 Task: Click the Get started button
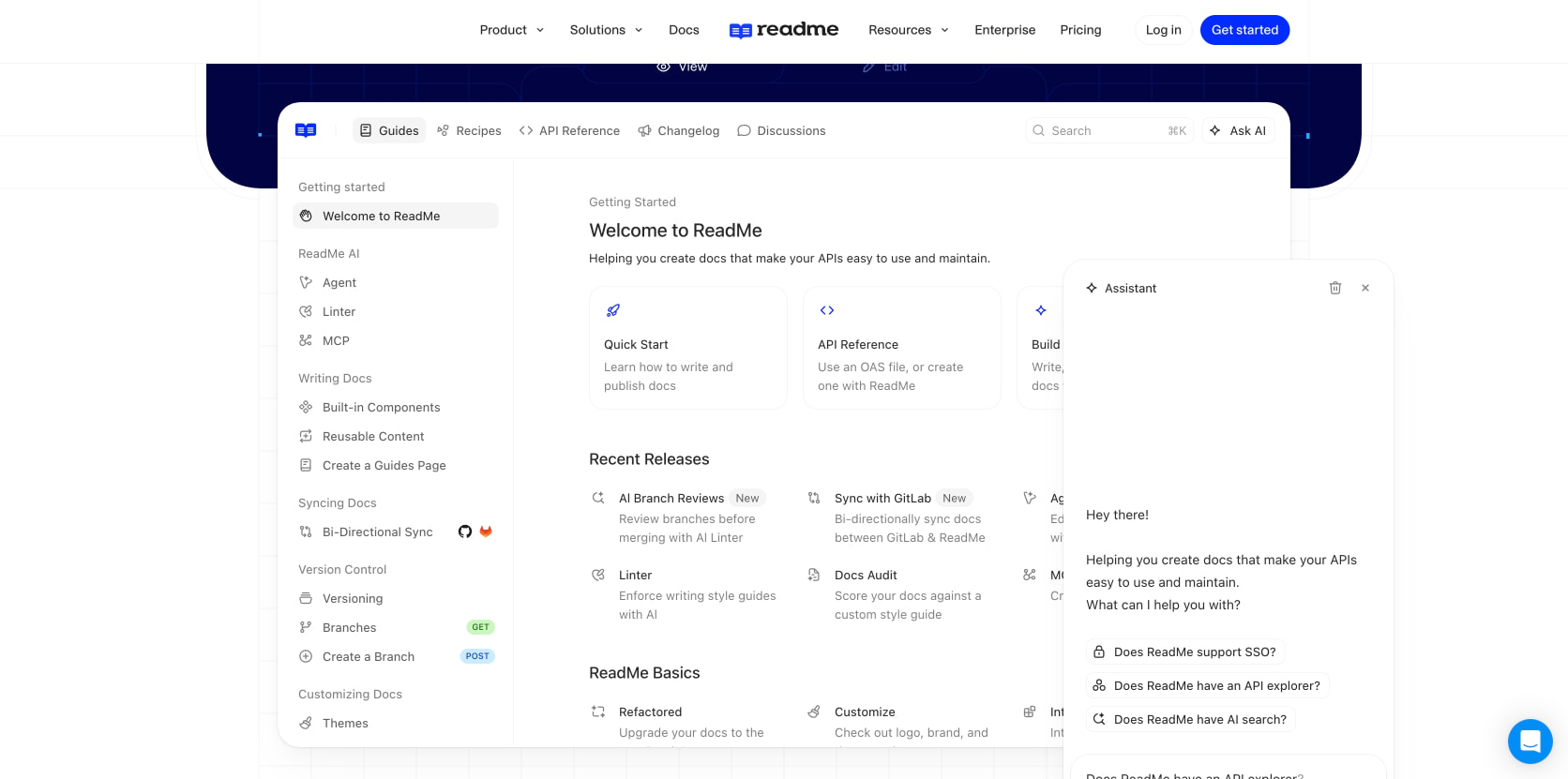1245,30
